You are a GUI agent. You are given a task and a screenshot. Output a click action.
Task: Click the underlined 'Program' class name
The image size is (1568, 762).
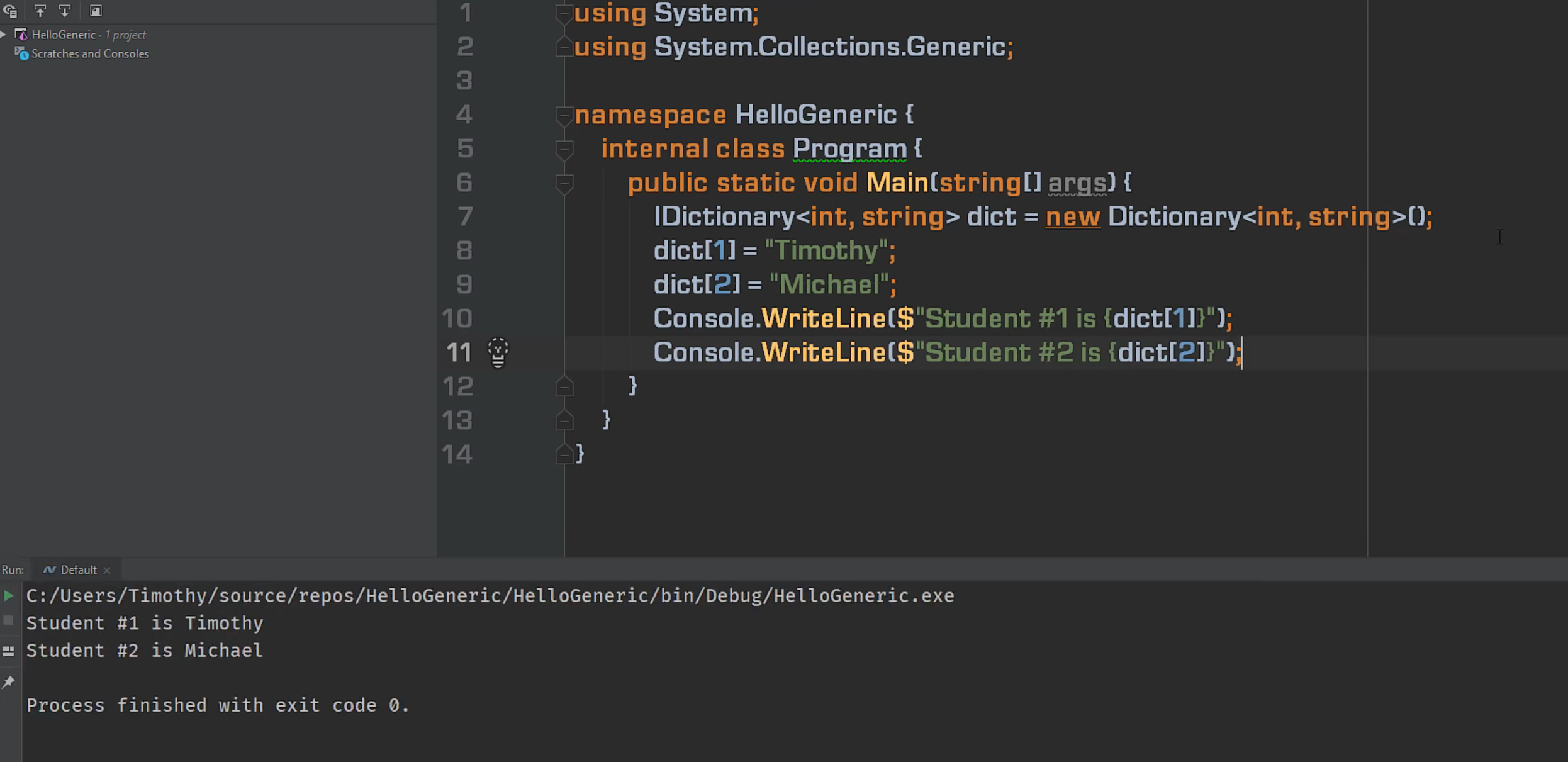point(849,149)
